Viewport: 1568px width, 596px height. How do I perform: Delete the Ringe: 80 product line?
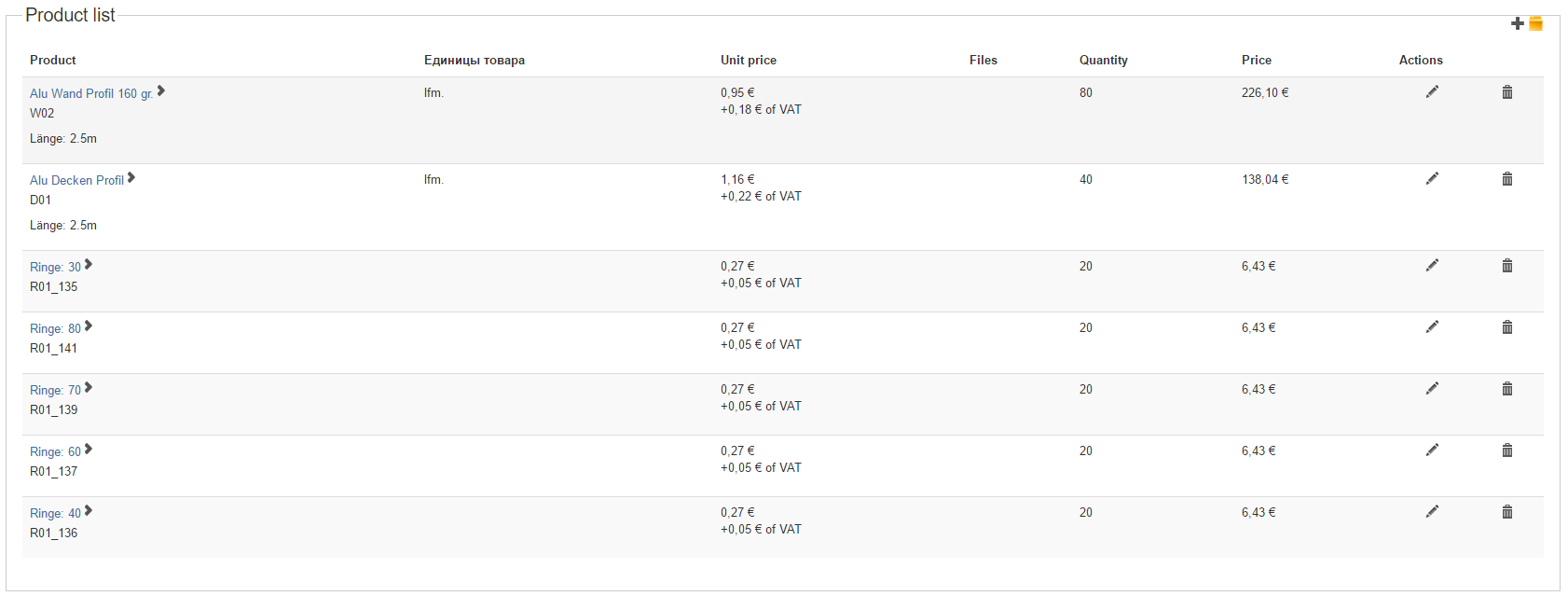tap(1506, 326)
